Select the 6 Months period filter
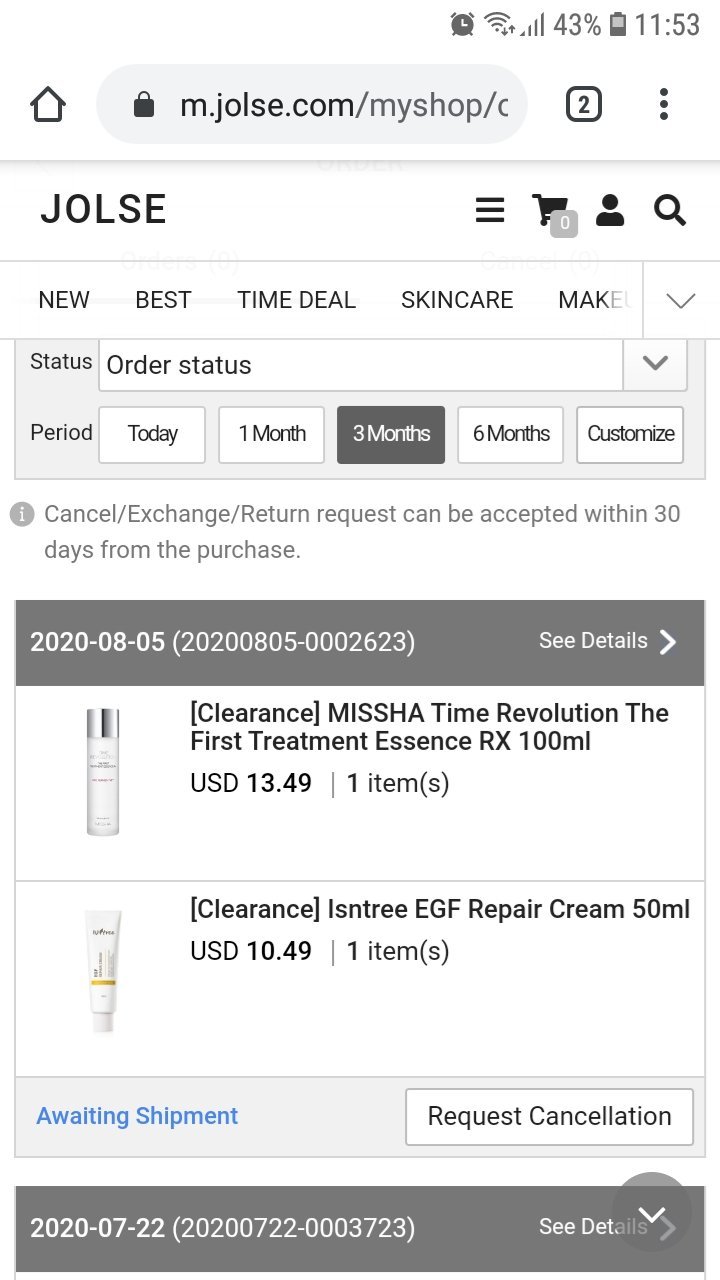The image size is (720, 1280). [x=511, y=434]
